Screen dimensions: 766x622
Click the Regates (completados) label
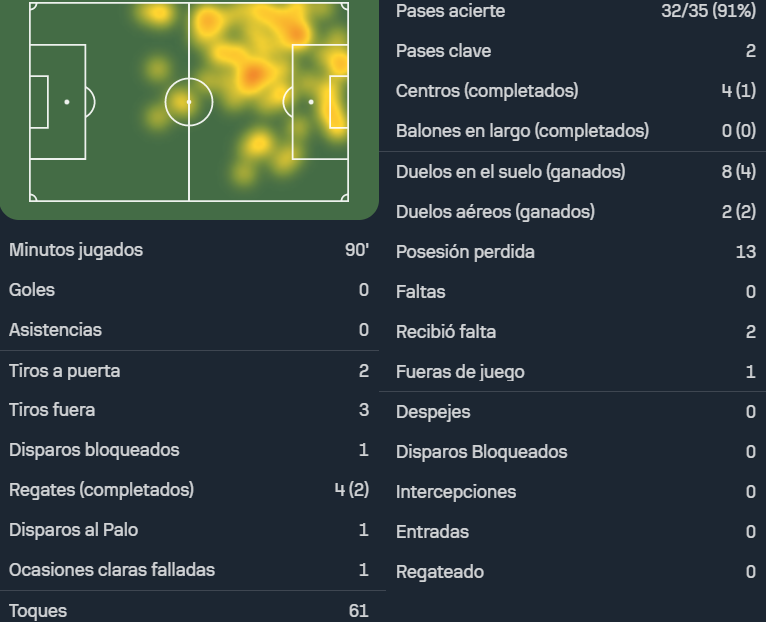[x=102, y=490]
